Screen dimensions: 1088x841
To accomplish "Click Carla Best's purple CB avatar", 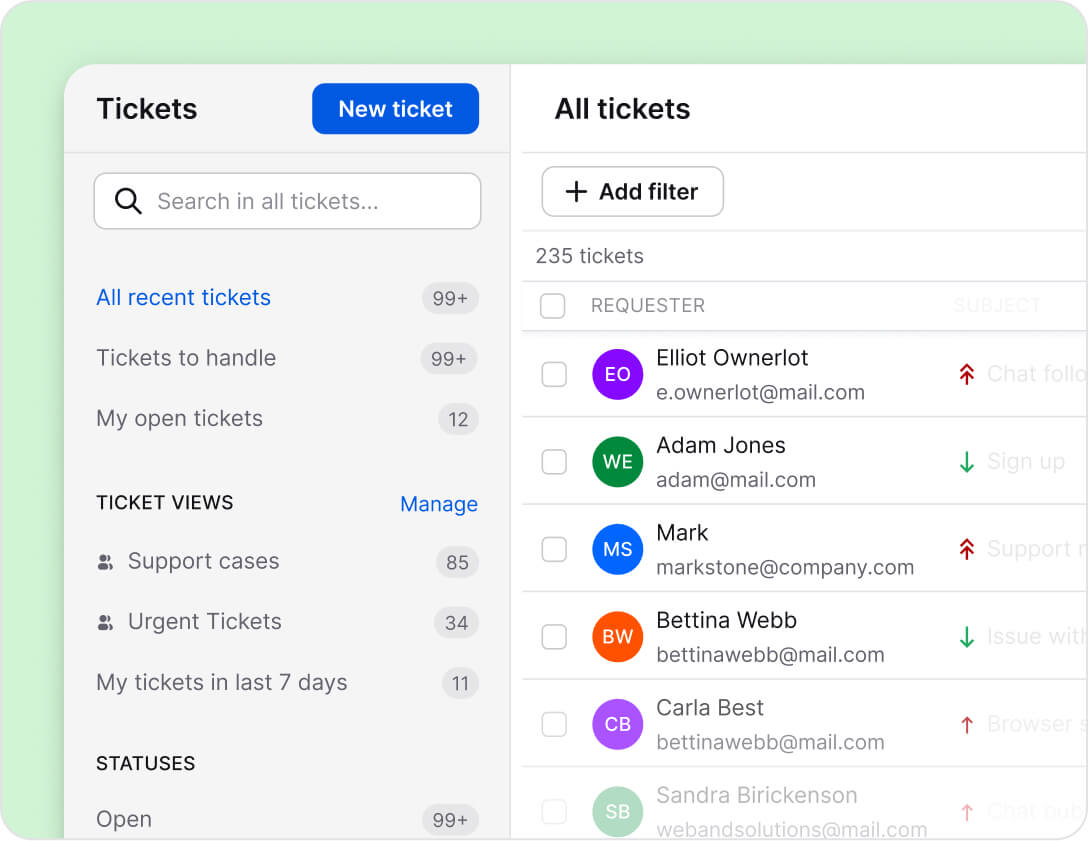I will [617, 724].
